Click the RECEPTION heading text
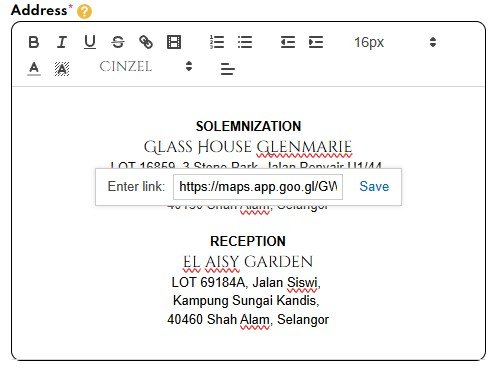The height and width of the screenshot is (372, 496). [248, 241]
